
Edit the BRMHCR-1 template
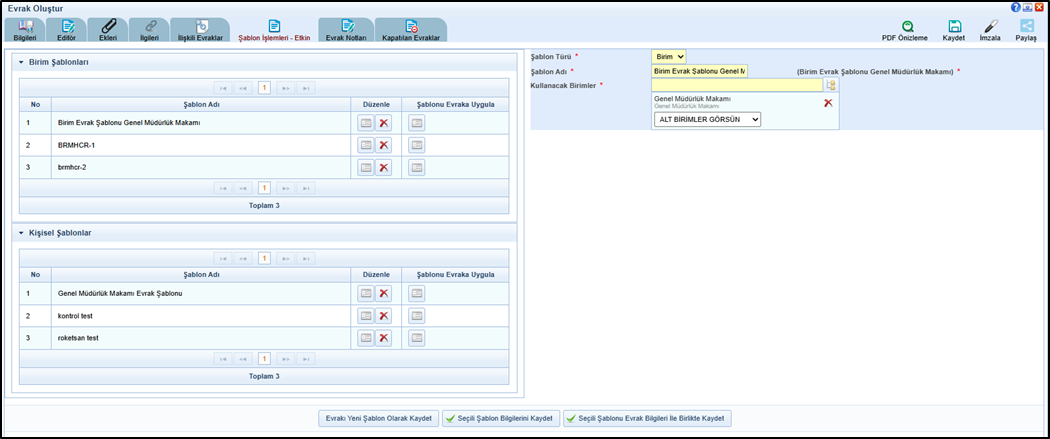366,145
